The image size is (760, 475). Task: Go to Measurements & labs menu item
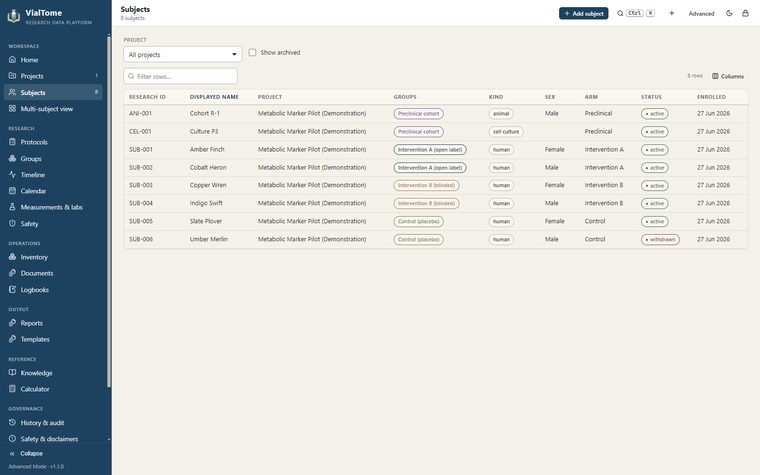[54, 207]
